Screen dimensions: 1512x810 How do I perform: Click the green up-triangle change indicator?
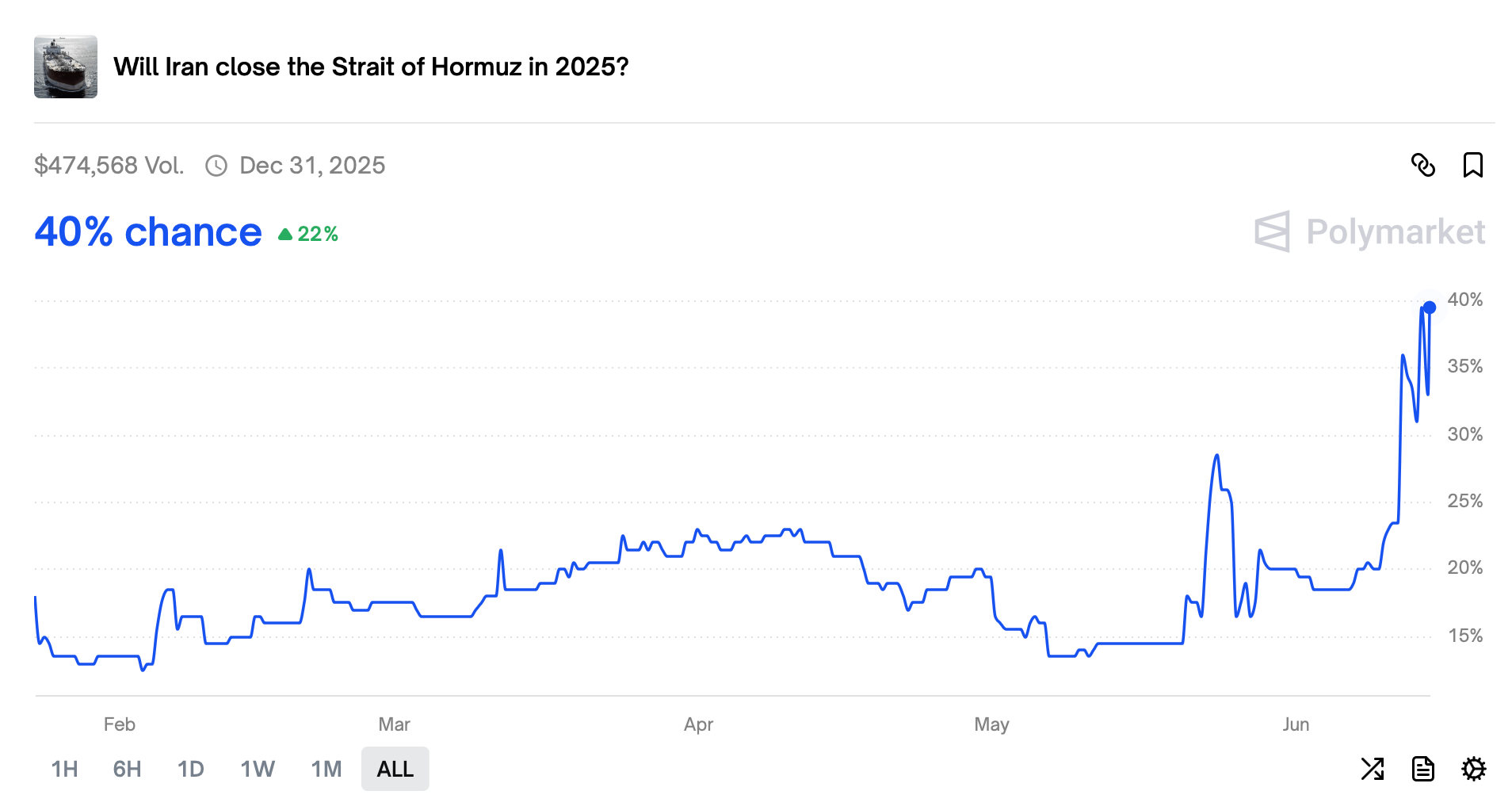[285, 234]
